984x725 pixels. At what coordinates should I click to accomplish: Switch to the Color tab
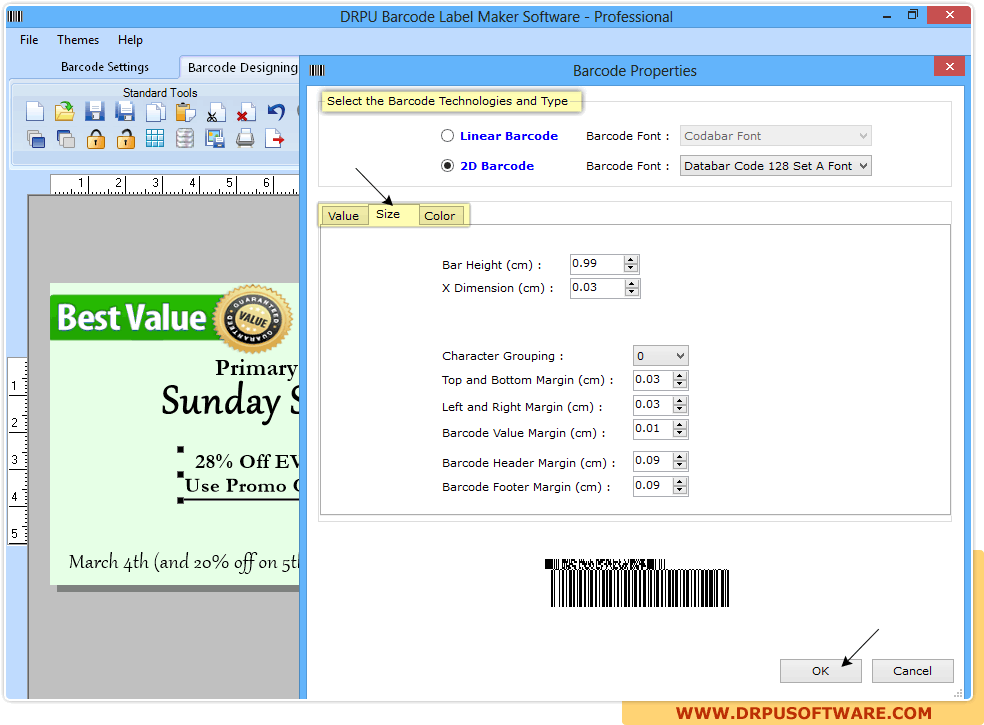[439, 215]
